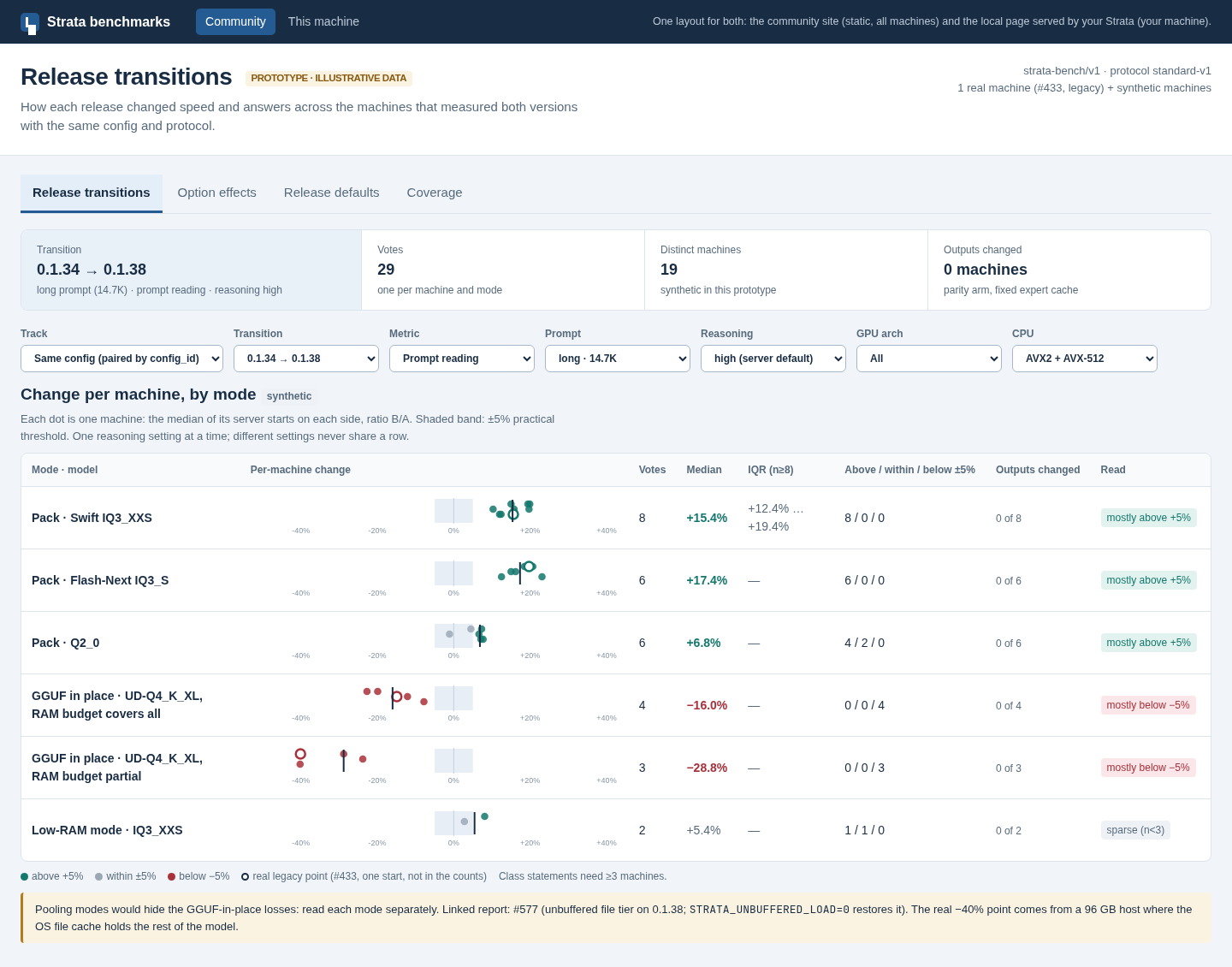Click the −16.0% median value
Image resolution: width=1232 pixels, height=967 pixels.
coord(707,705)
